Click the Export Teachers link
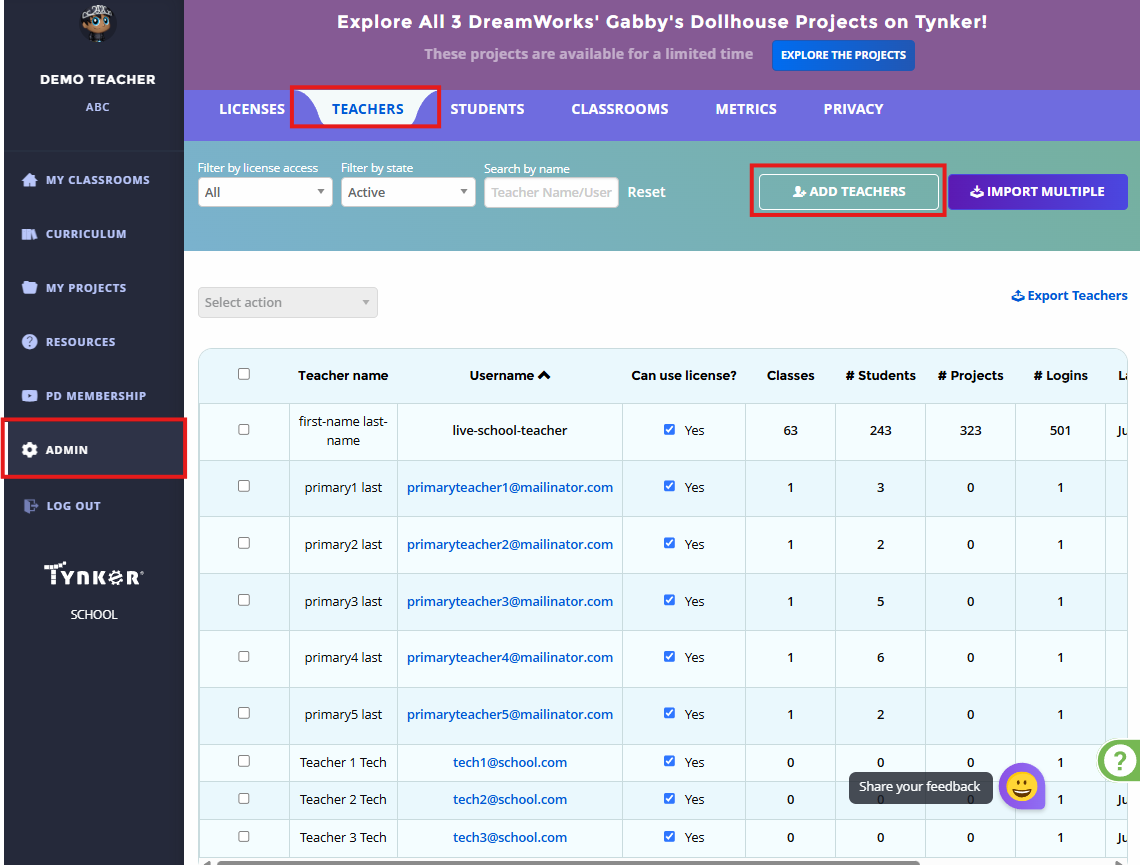Viewport: 1140px width, 865px height. click(1069, 296)
